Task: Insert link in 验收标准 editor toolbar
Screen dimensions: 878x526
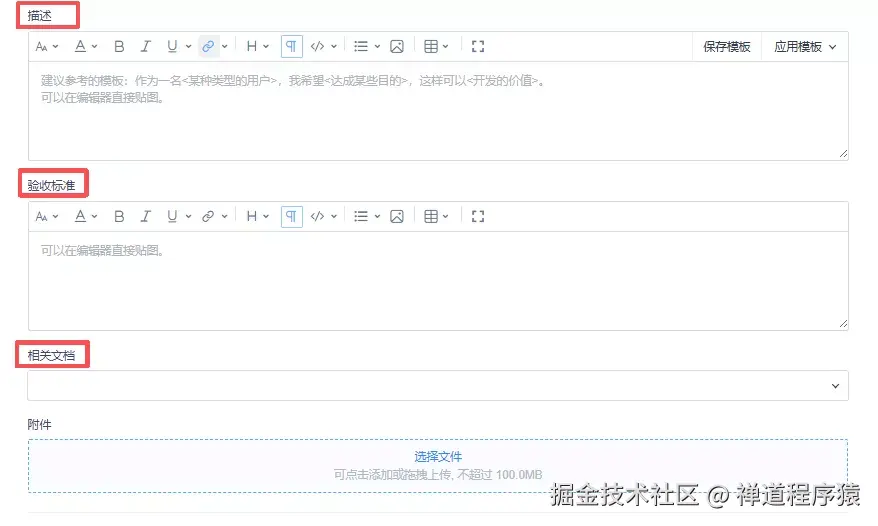Action: click(208, 216)
